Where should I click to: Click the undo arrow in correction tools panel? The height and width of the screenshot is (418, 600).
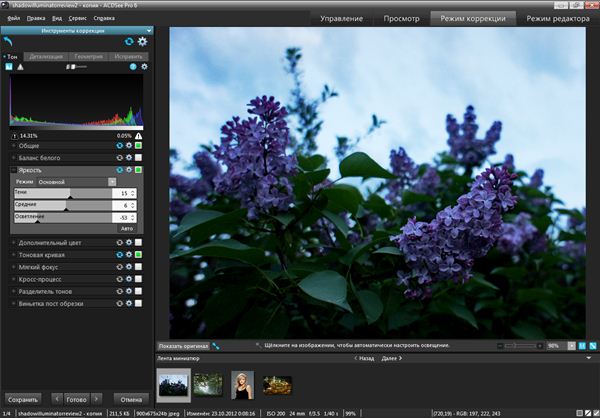click(9, 41)
